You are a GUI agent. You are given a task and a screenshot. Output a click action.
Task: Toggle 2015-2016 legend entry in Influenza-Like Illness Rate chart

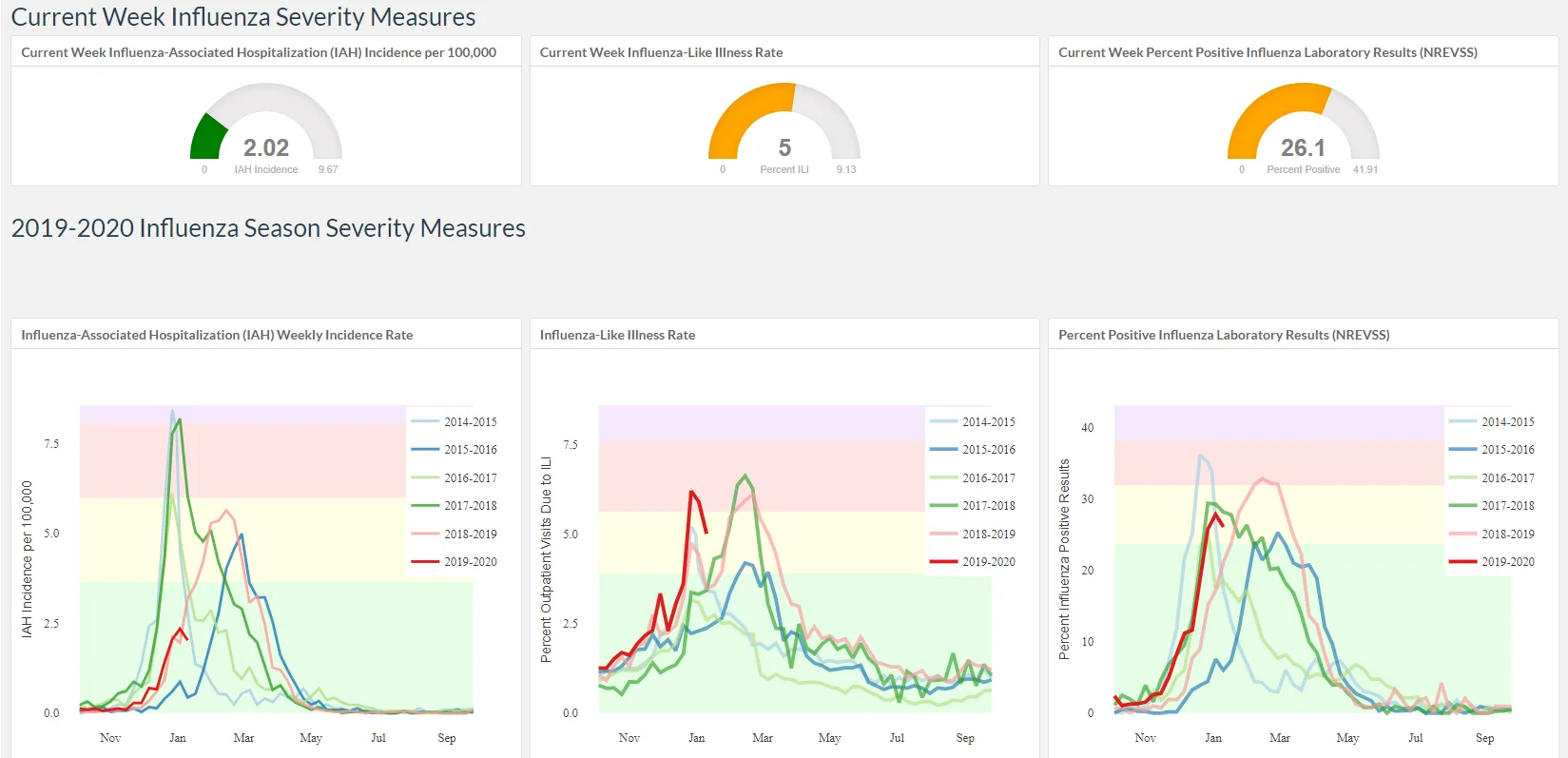pos(972,450)
